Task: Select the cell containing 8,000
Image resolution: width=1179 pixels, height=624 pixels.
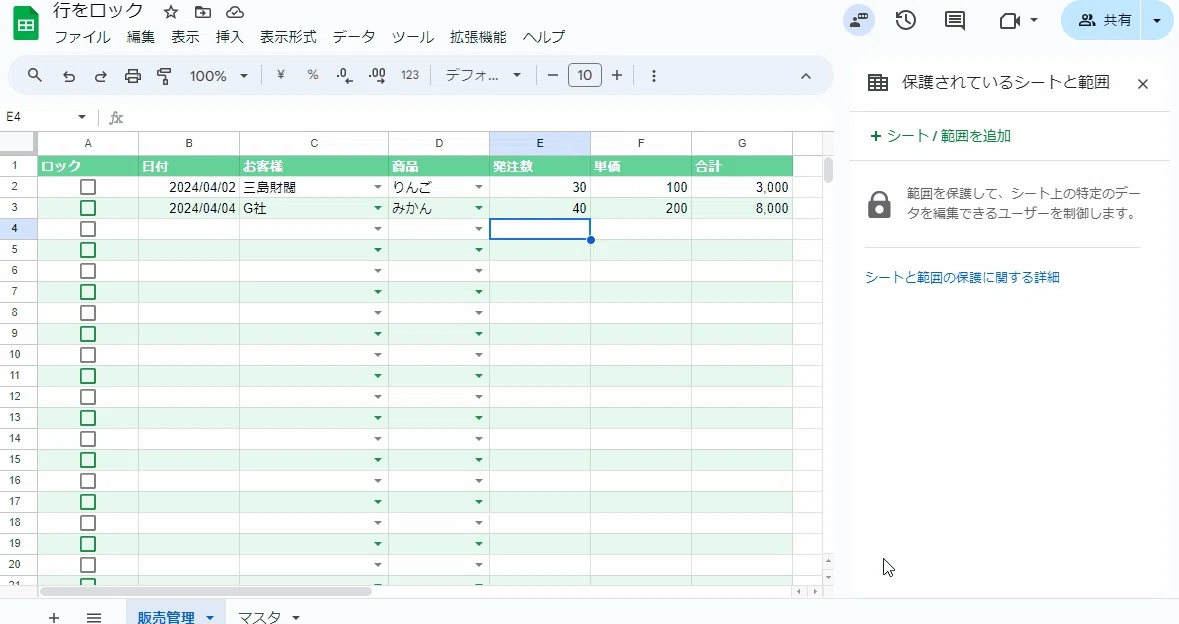Action: pyautogui.click(x=741, y=208)
